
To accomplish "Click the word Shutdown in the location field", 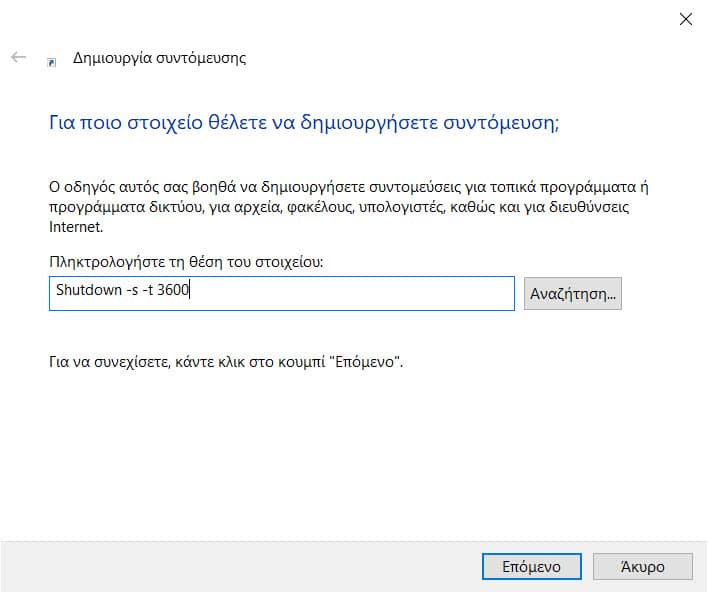I will pyautogui.click(x=84, y=293).
